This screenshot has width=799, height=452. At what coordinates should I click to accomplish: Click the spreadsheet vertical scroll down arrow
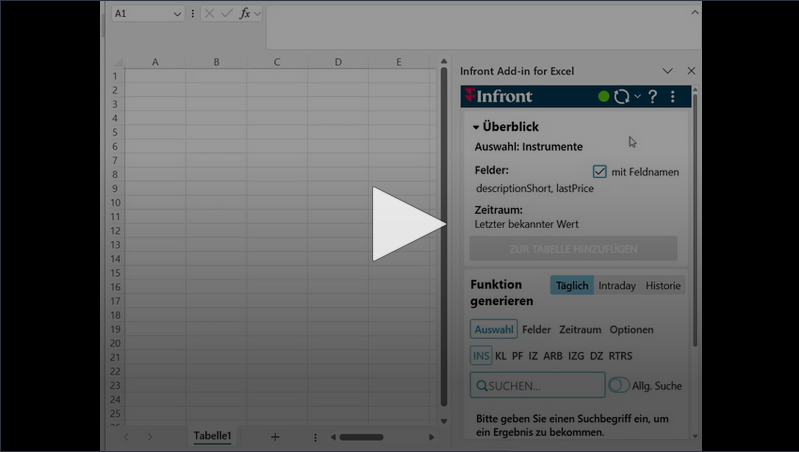[444, 421]
